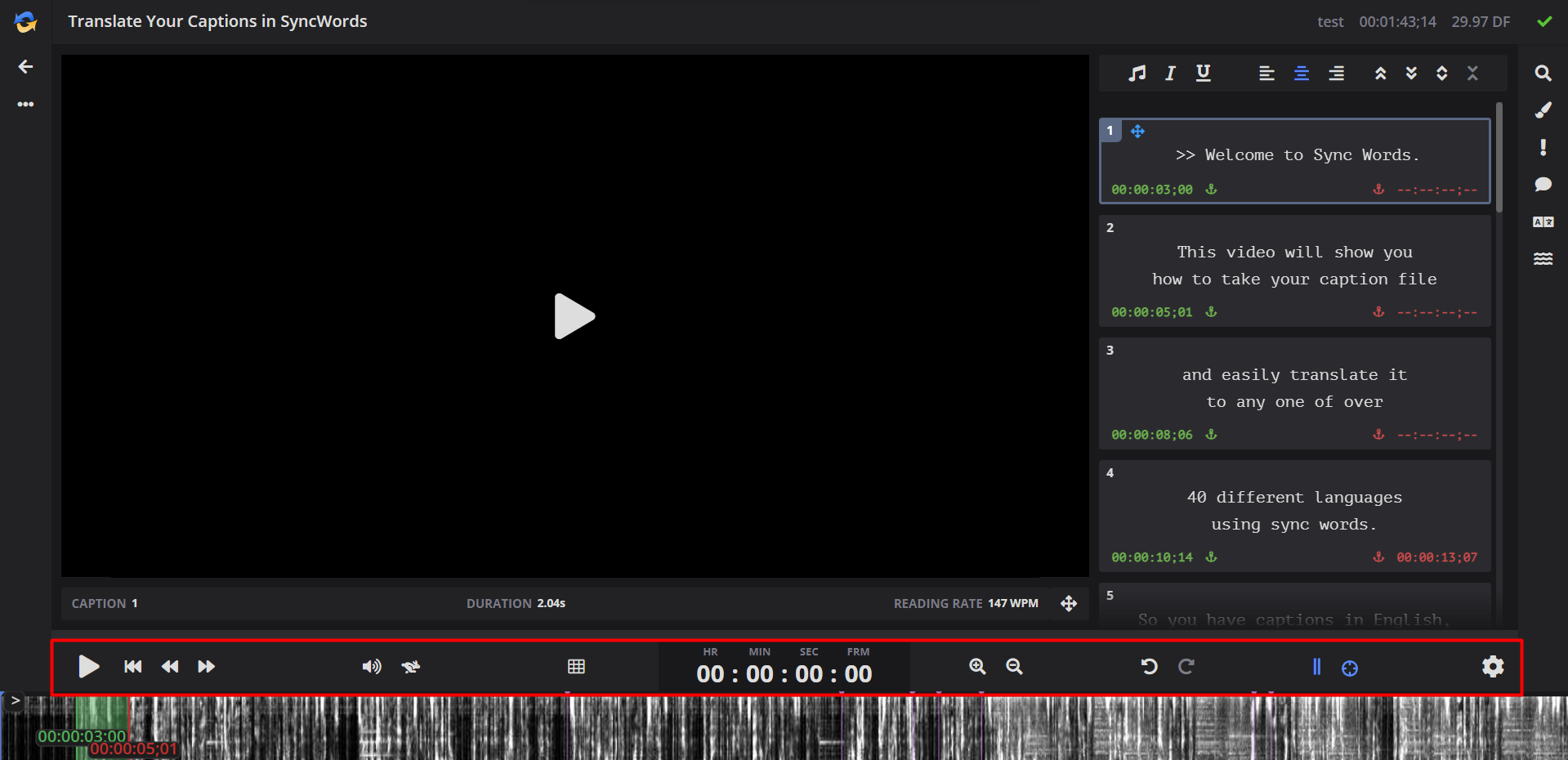
Task: Click the project name "test"
Action: pos(1330,22)
